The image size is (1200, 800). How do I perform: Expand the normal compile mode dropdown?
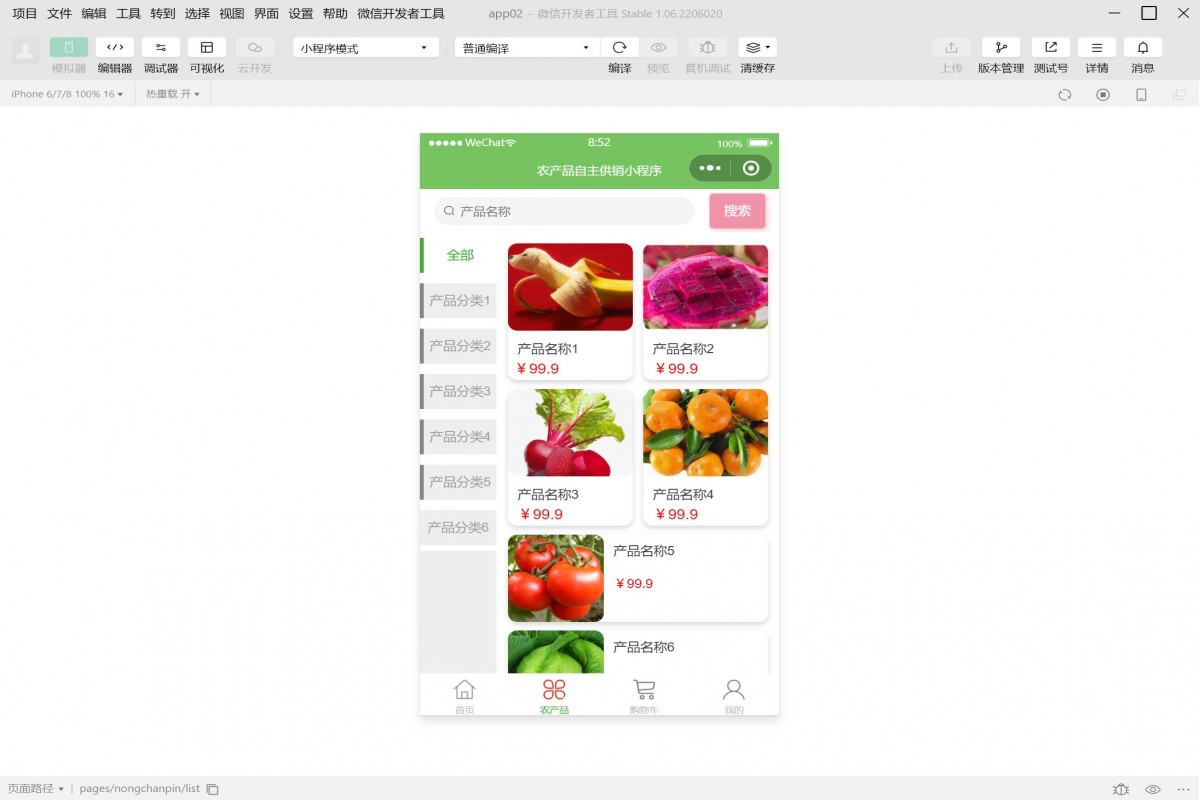pyautogui.click(x=526, y=48)
